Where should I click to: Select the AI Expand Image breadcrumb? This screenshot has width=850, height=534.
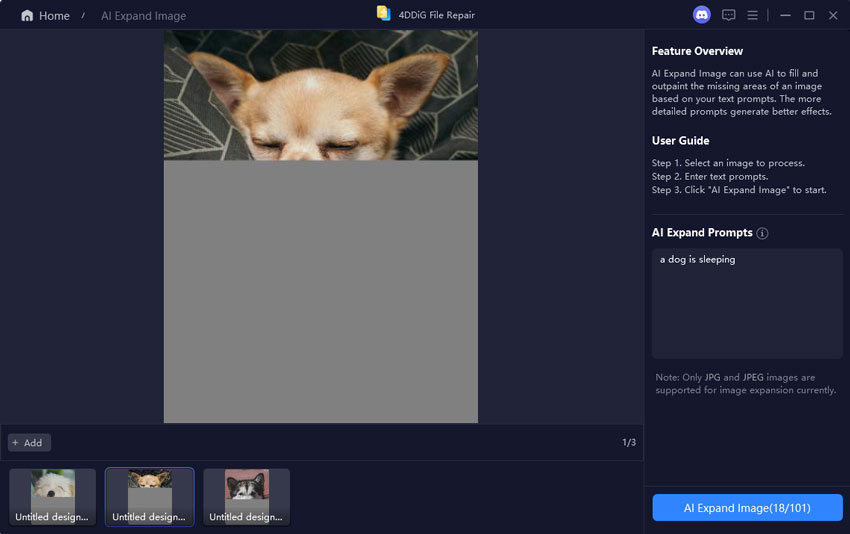coord(143,16)
